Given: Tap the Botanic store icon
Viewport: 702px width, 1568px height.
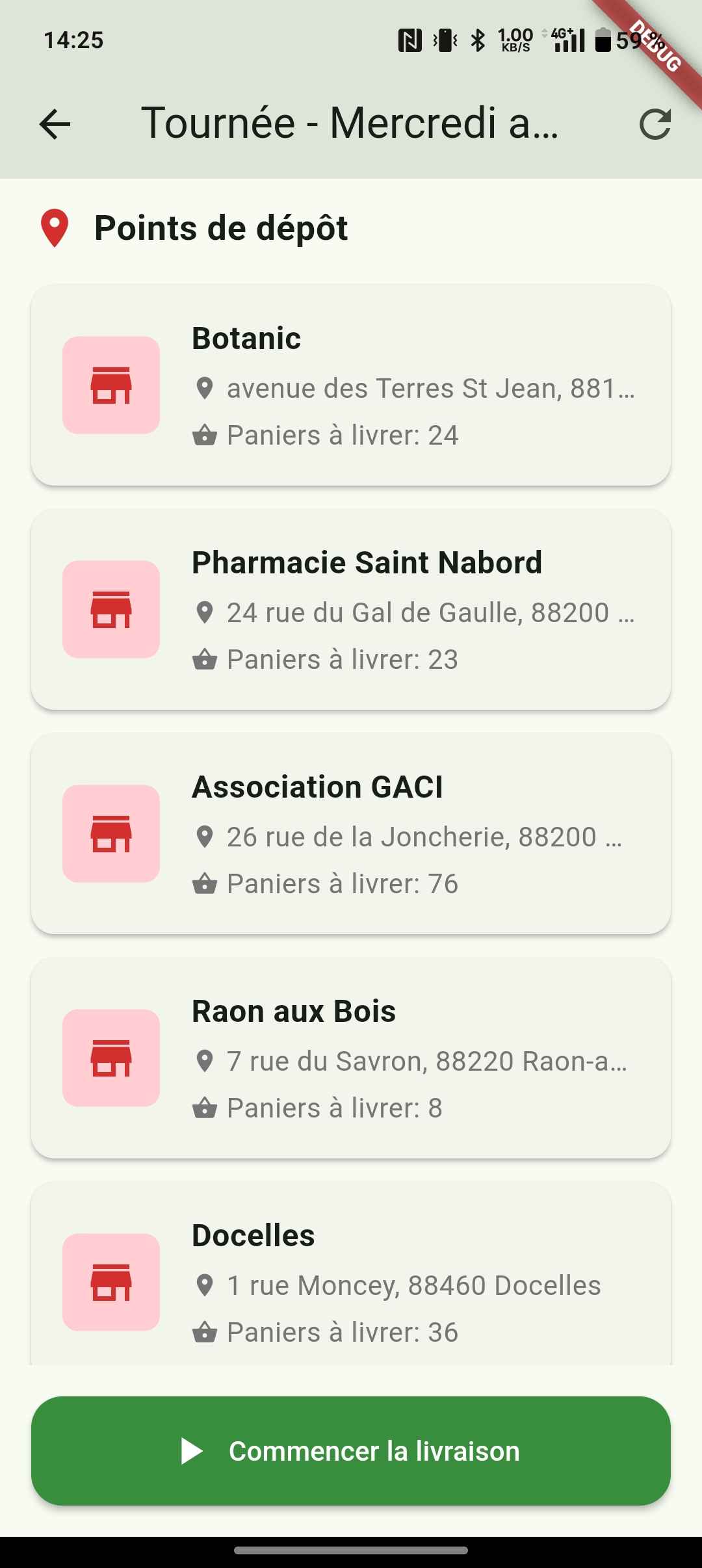Looking at the screenshot, I should (x=111, y=385).
